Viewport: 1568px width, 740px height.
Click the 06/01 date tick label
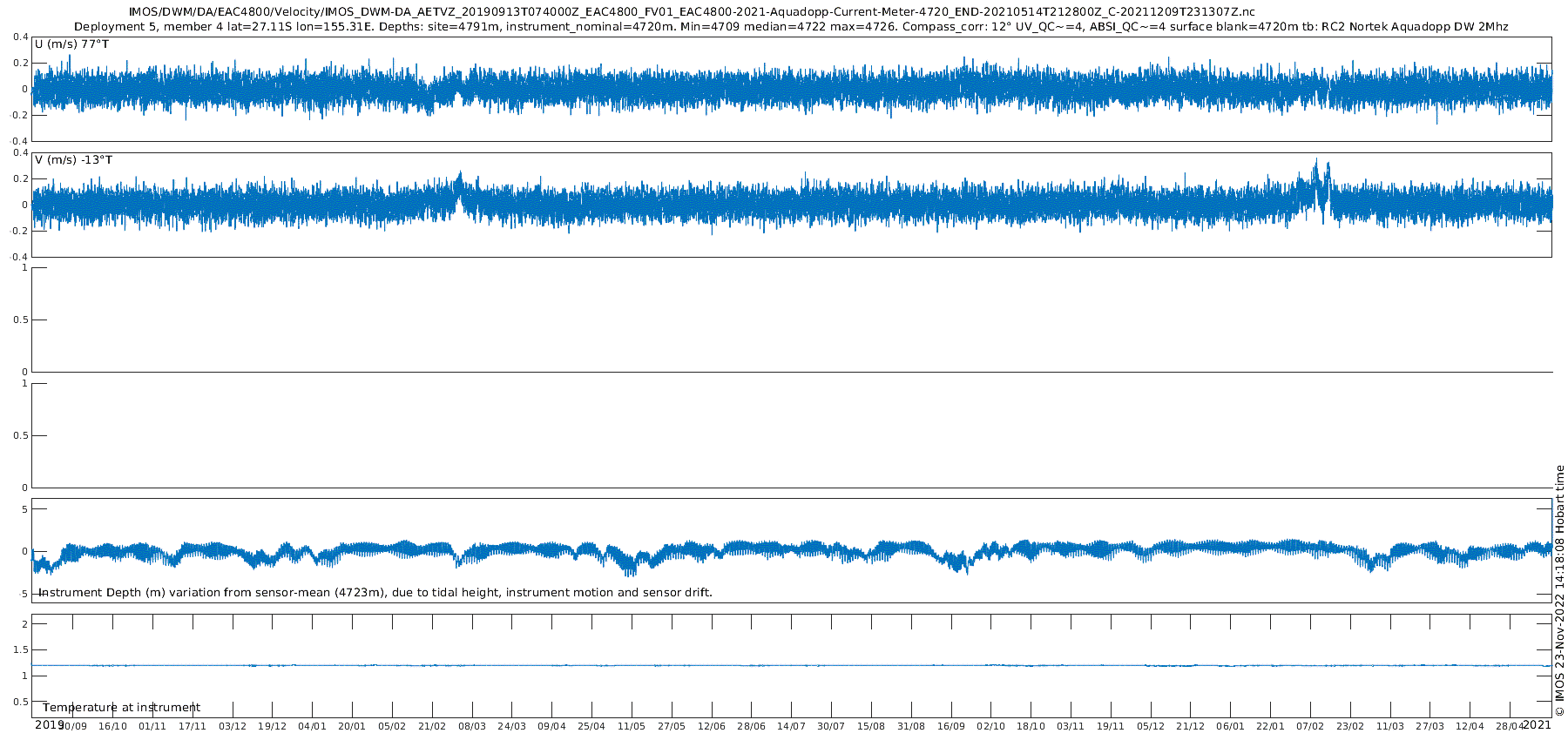(1230, 726)
